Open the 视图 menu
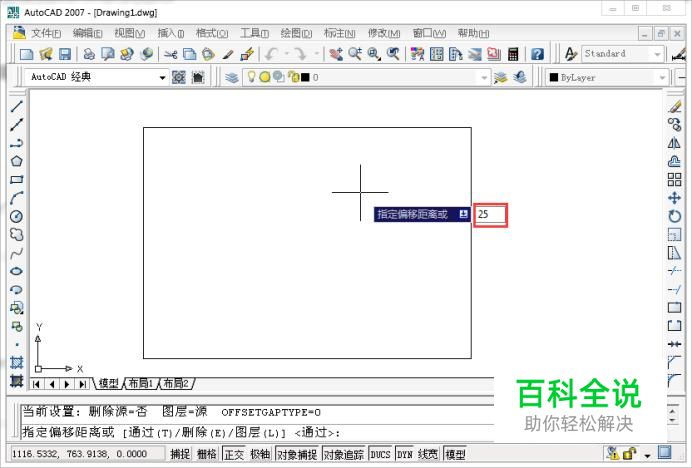692x468 pixels. (129, 33)
